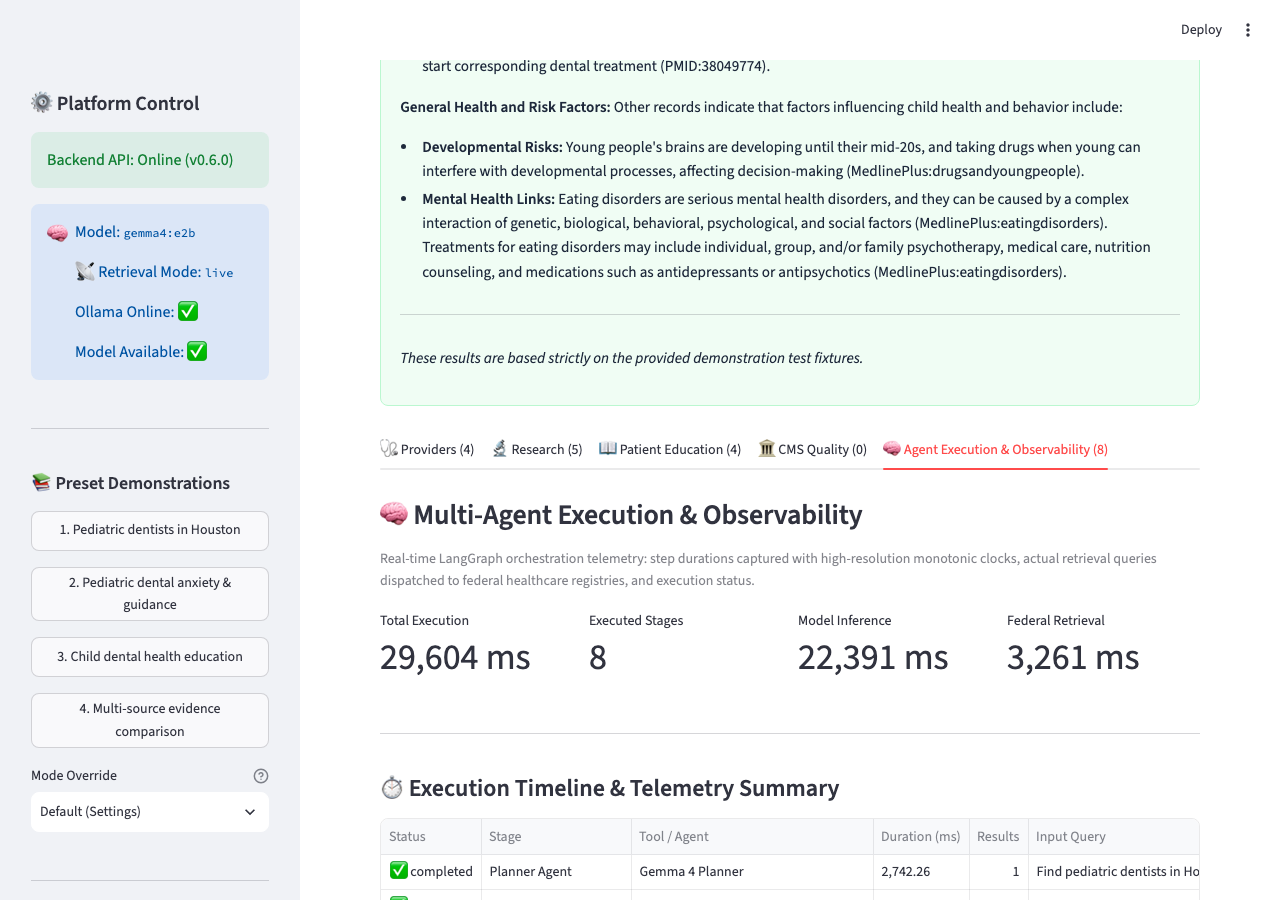Viewport: 1280px width, 900px height.
Task: Click the books icon beside Preset Demonstrations
Action: click(41, 483)
